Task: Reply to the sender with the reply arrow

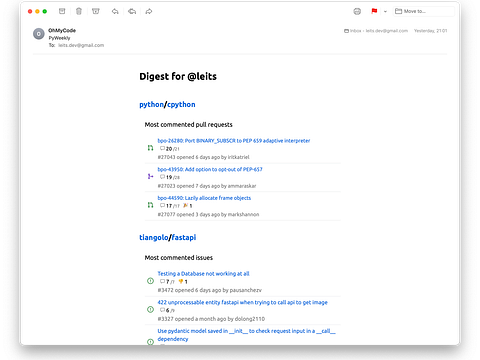Action: click(115, 11)
